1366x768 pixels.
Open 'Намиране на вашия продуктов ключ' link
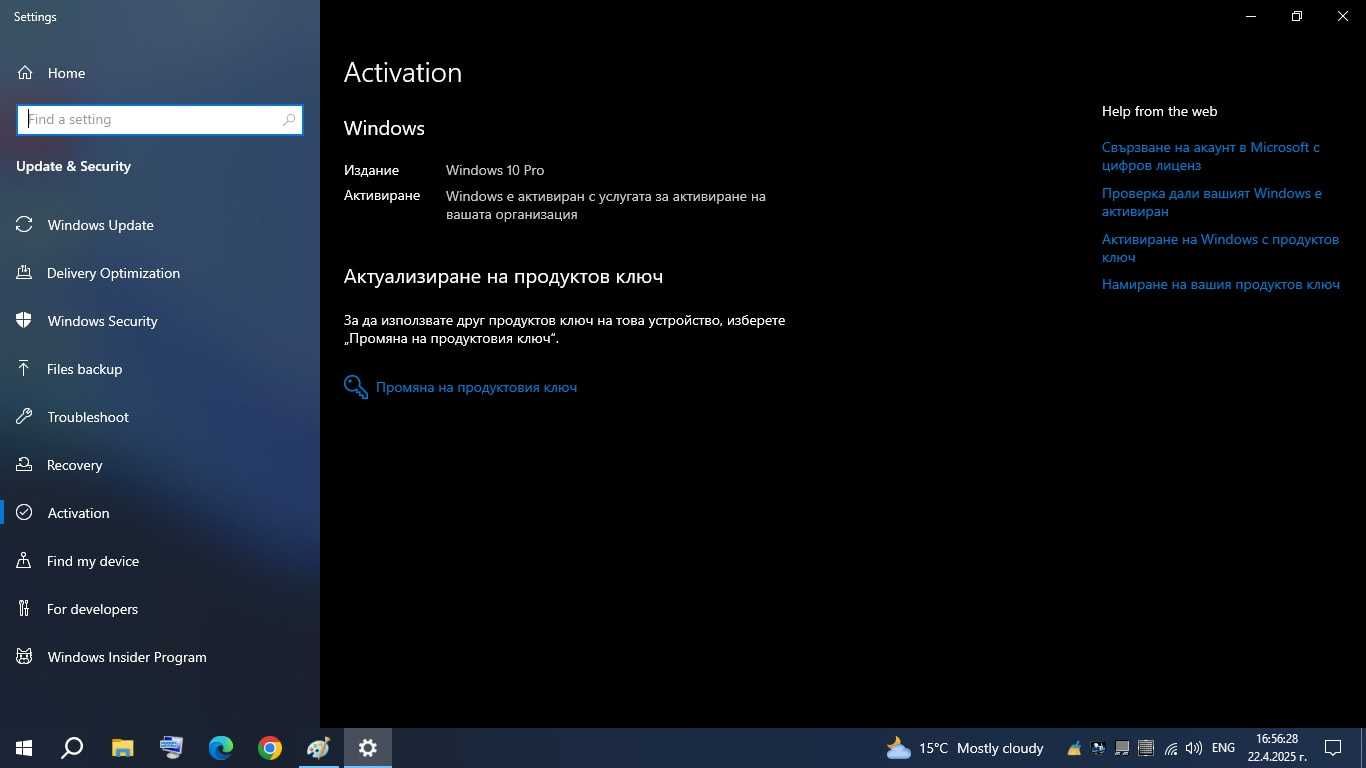1221,285
